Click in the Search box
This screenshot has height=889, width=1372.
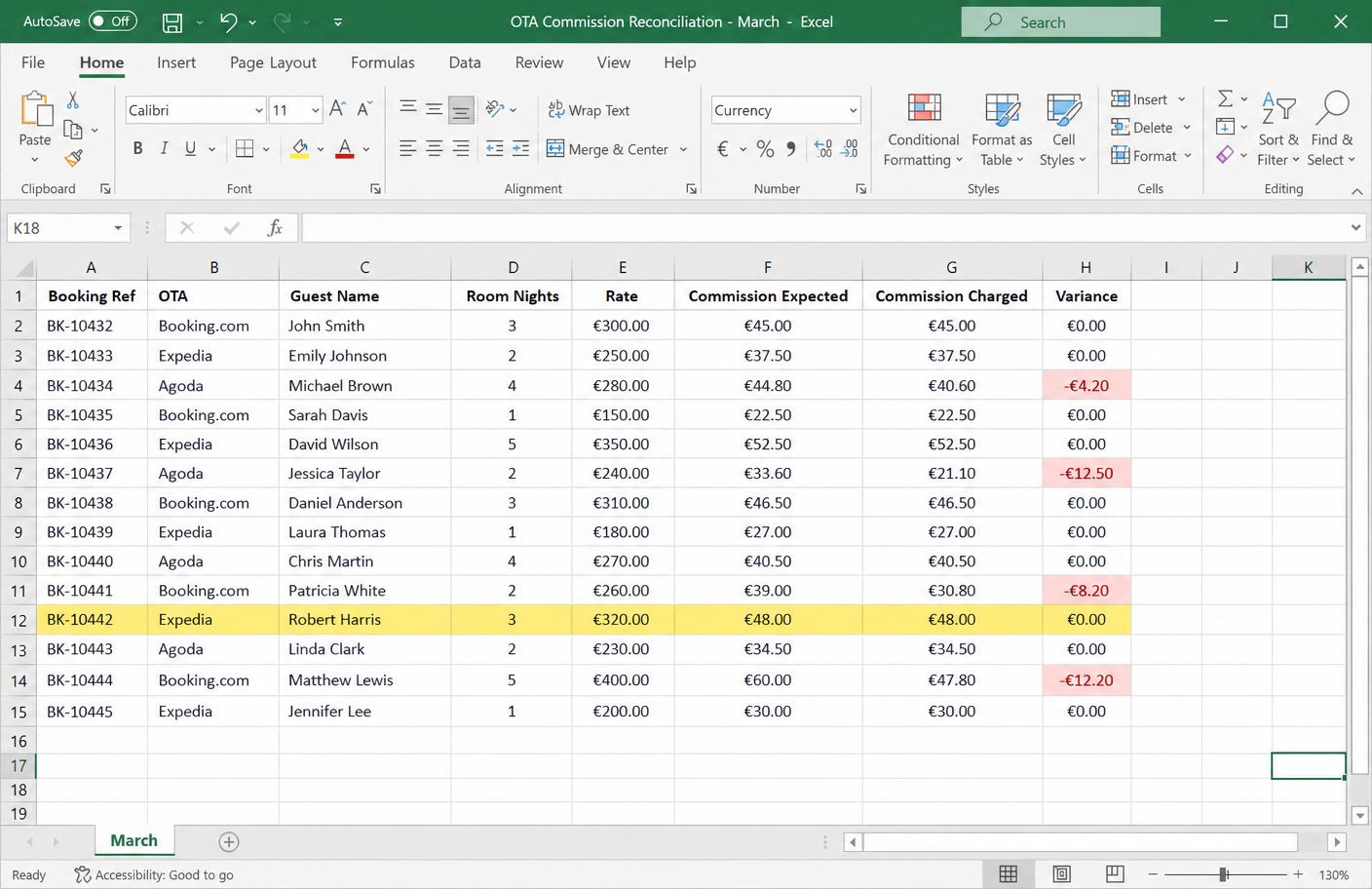1060,21
